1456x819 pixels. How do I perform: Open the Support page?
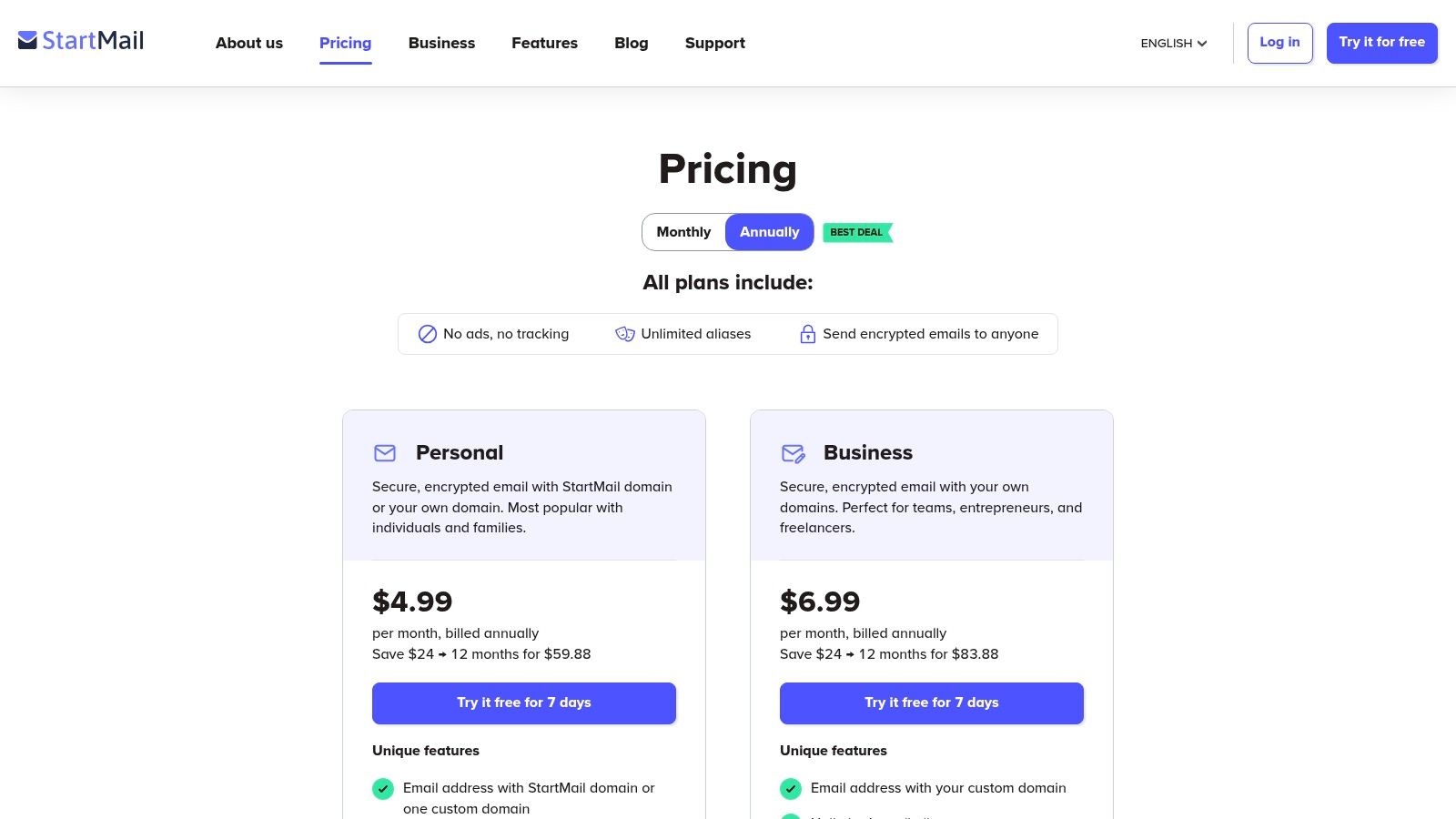point(714,43)
